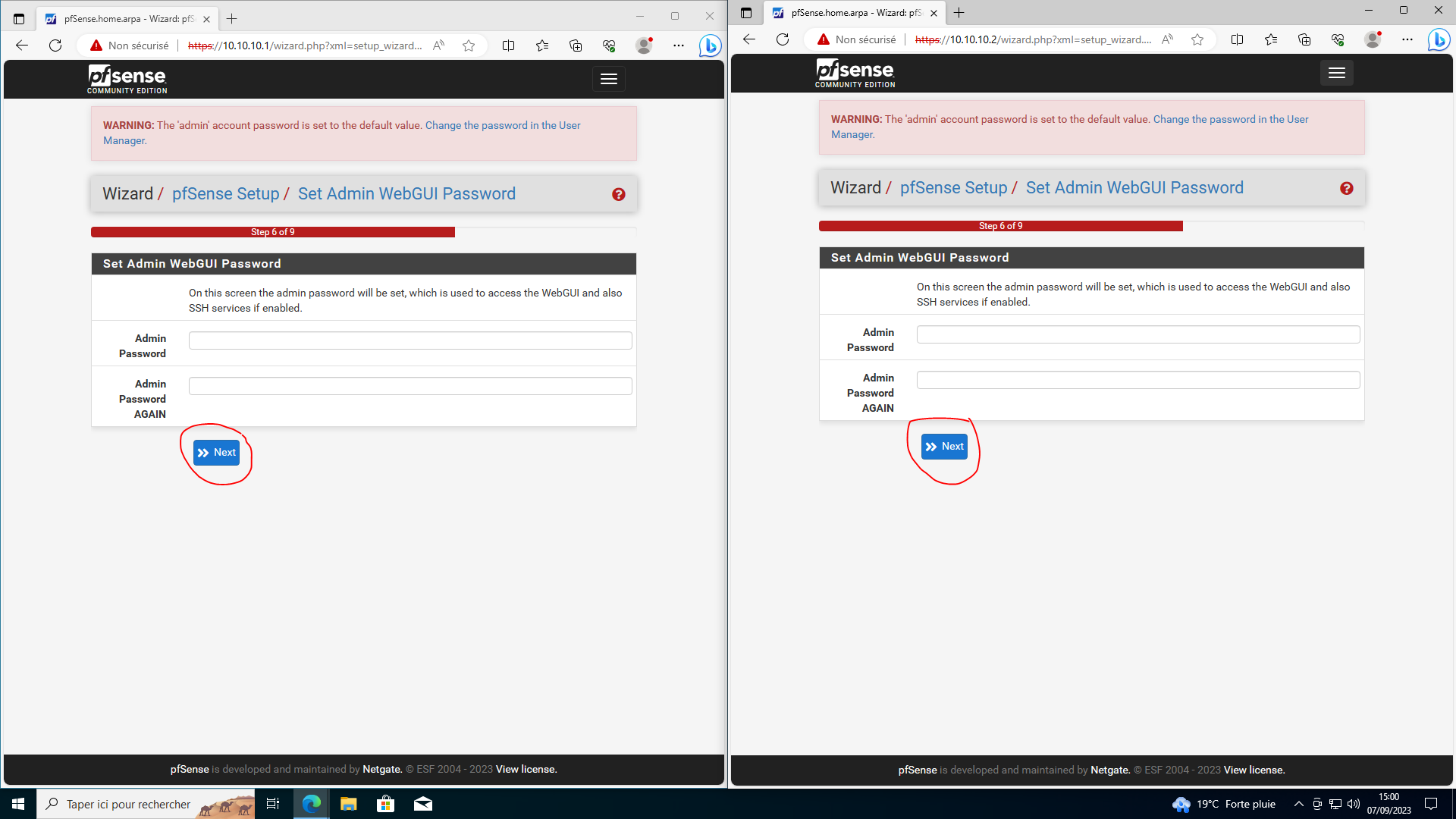
Task: Open the 'Change the password in the User Manager' link in the left window
Action: pyautogui.click(x=502, y=126)
